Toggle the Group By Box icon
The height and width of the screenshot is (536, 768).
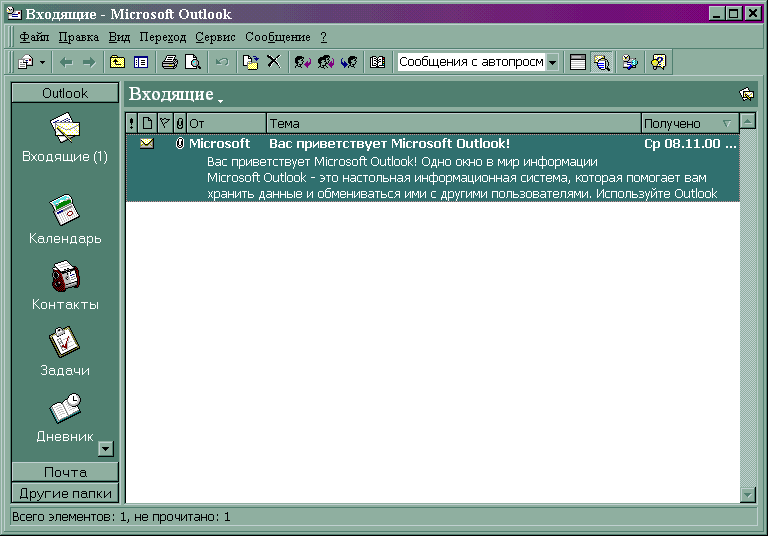(578, 62)
